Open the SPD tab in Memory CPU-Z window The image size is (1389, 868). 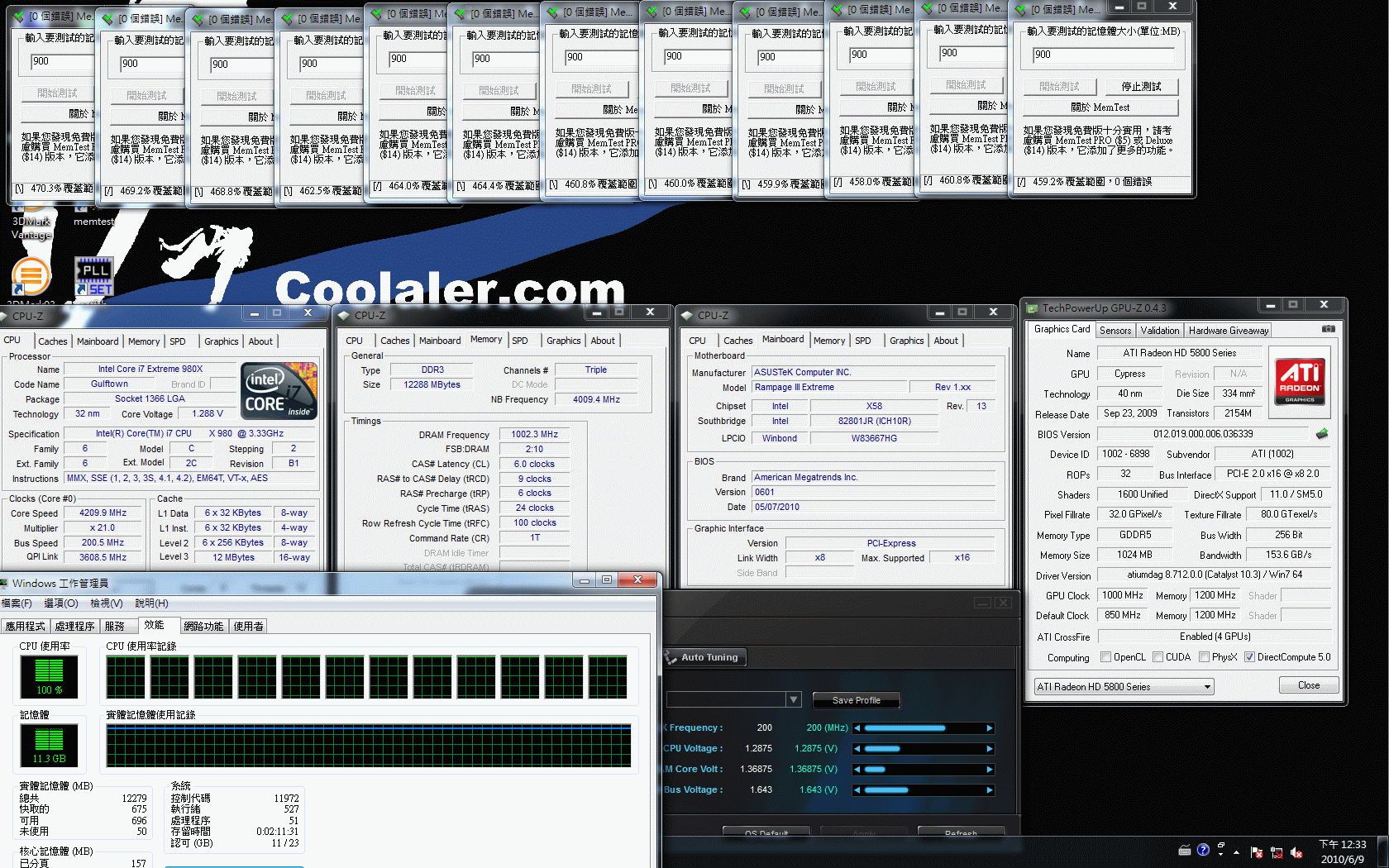tap(519, 341)
